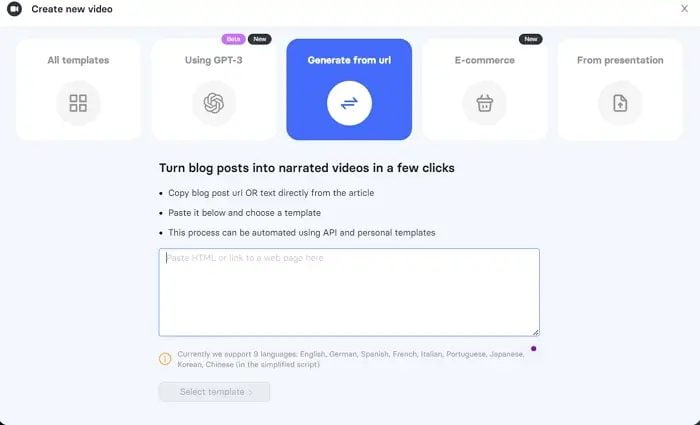Image resolution: width=700 pixels, height=425 pixels.
Task: Click the Beta badge above GPT-3
Action: [233, 39]
